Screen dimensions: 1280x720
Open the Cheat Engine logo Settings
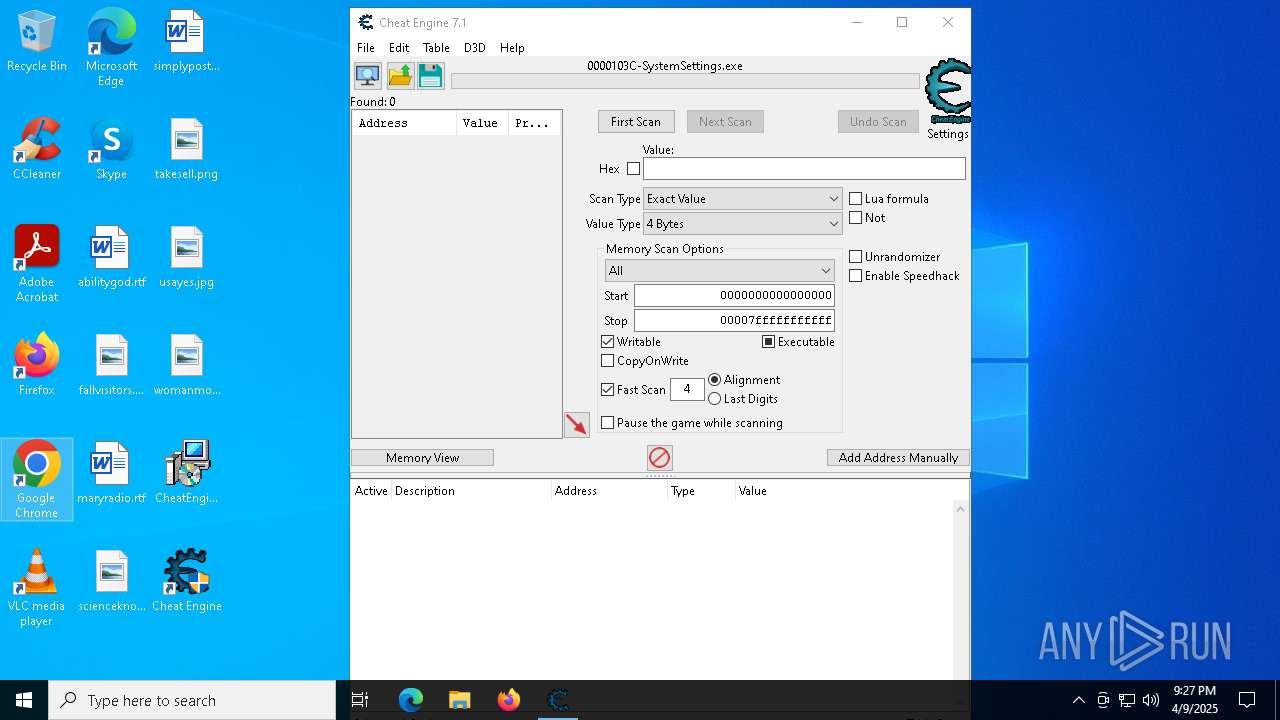tap(948, 99)
